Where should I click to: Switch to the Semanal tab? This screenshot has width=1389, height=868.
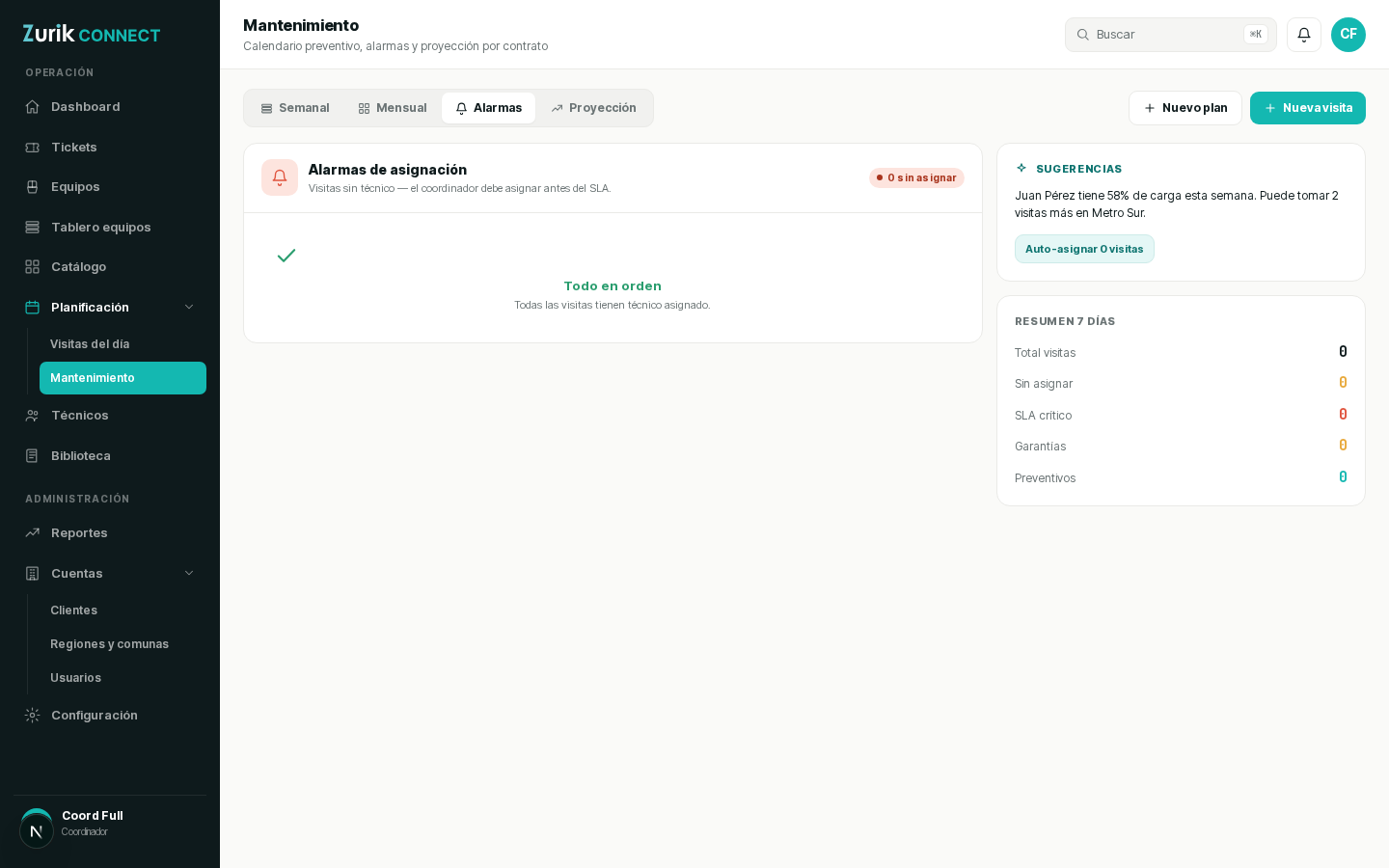click(x=295, y=108)
